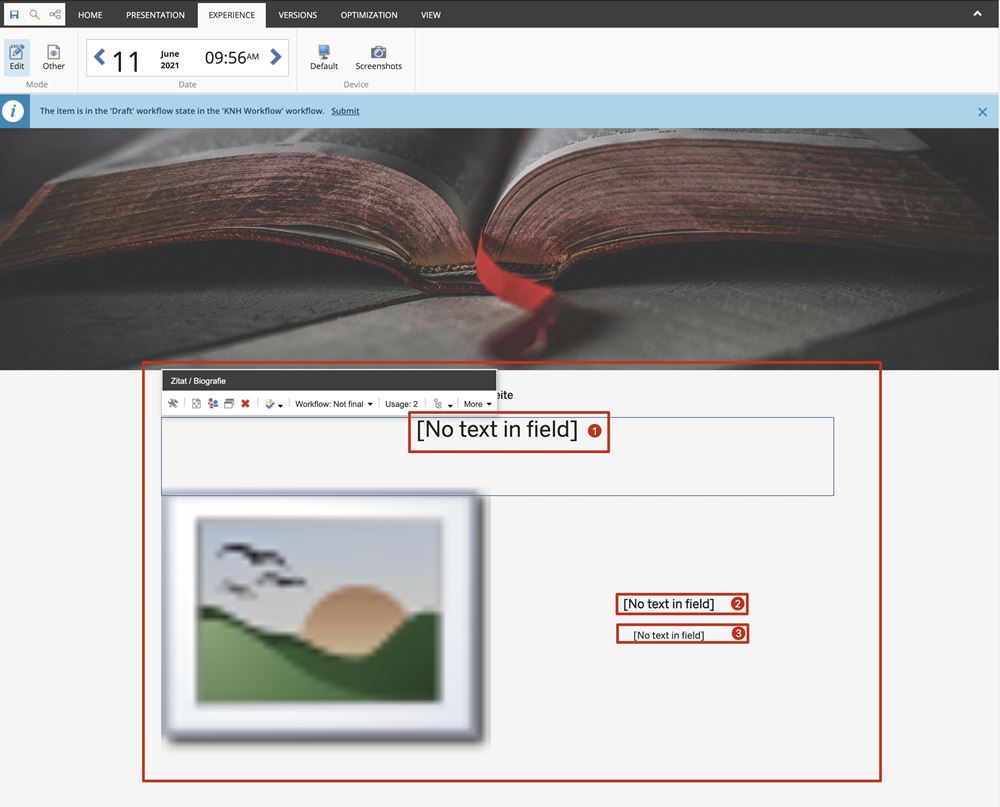This screenshot has height=807, width=1000.
Task: Click Usage: 2 on the component toolbar
Action: tap(402, 403)
